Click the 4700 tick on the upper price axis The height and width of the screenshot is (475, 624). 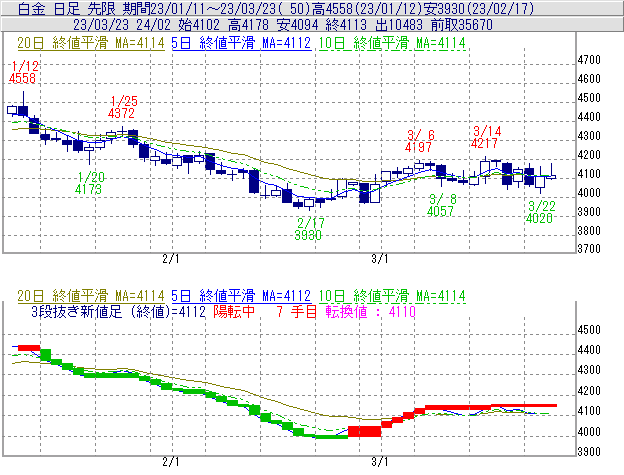coord(589,60)
